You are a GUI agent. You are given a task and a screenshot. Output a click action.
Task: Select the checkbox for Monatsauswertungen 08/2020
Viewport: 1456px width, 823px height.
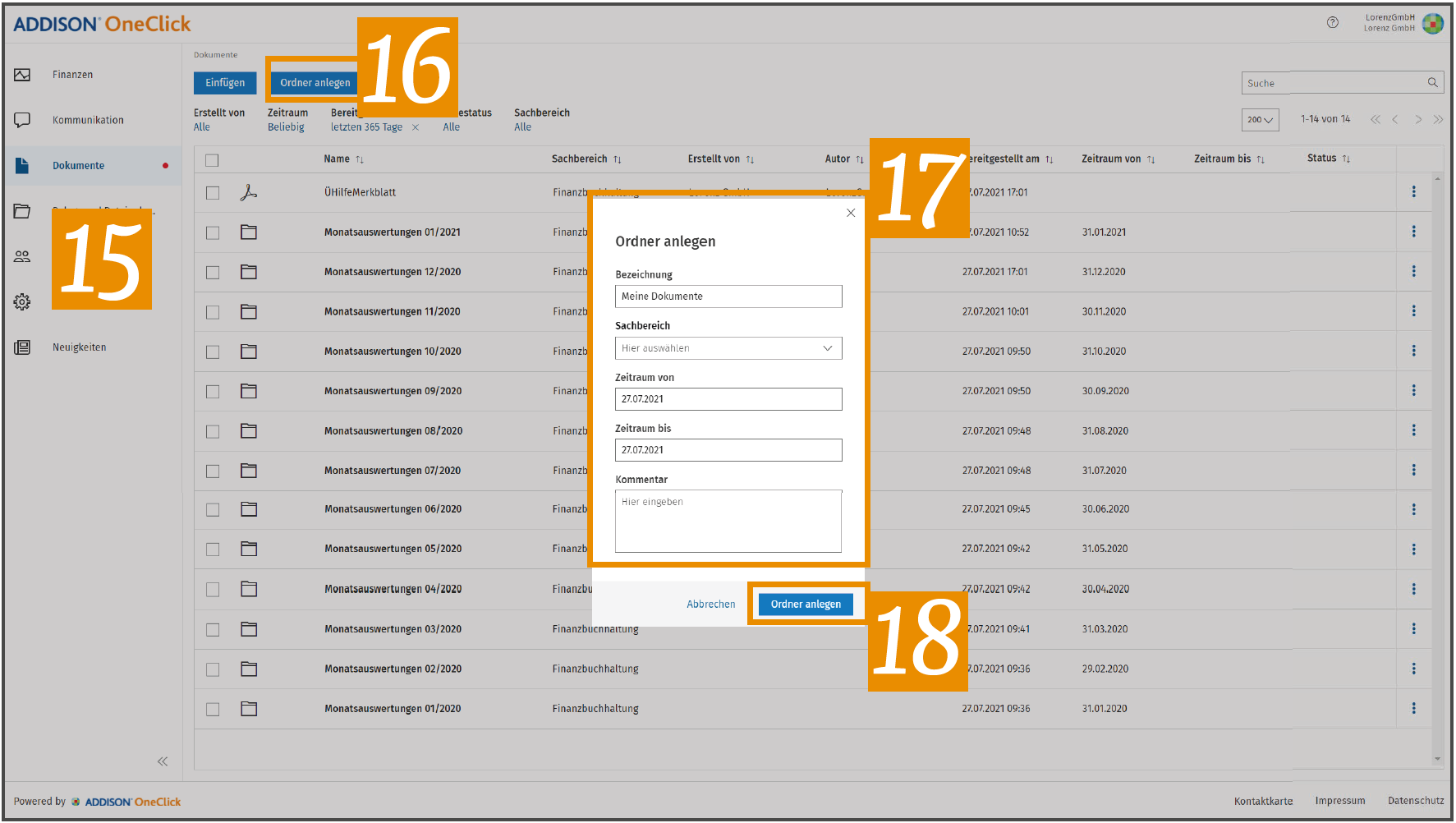(x=213, y=431)
